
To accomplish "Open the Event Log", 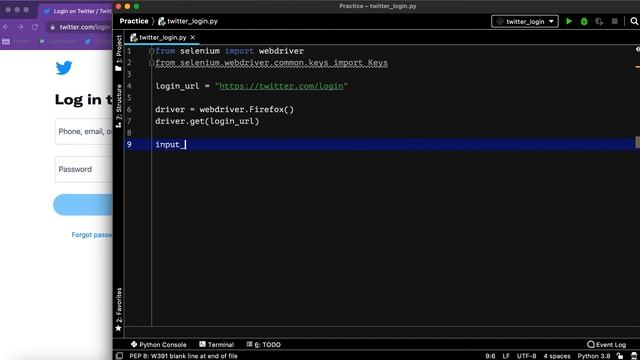I will (x=606, y=344).
